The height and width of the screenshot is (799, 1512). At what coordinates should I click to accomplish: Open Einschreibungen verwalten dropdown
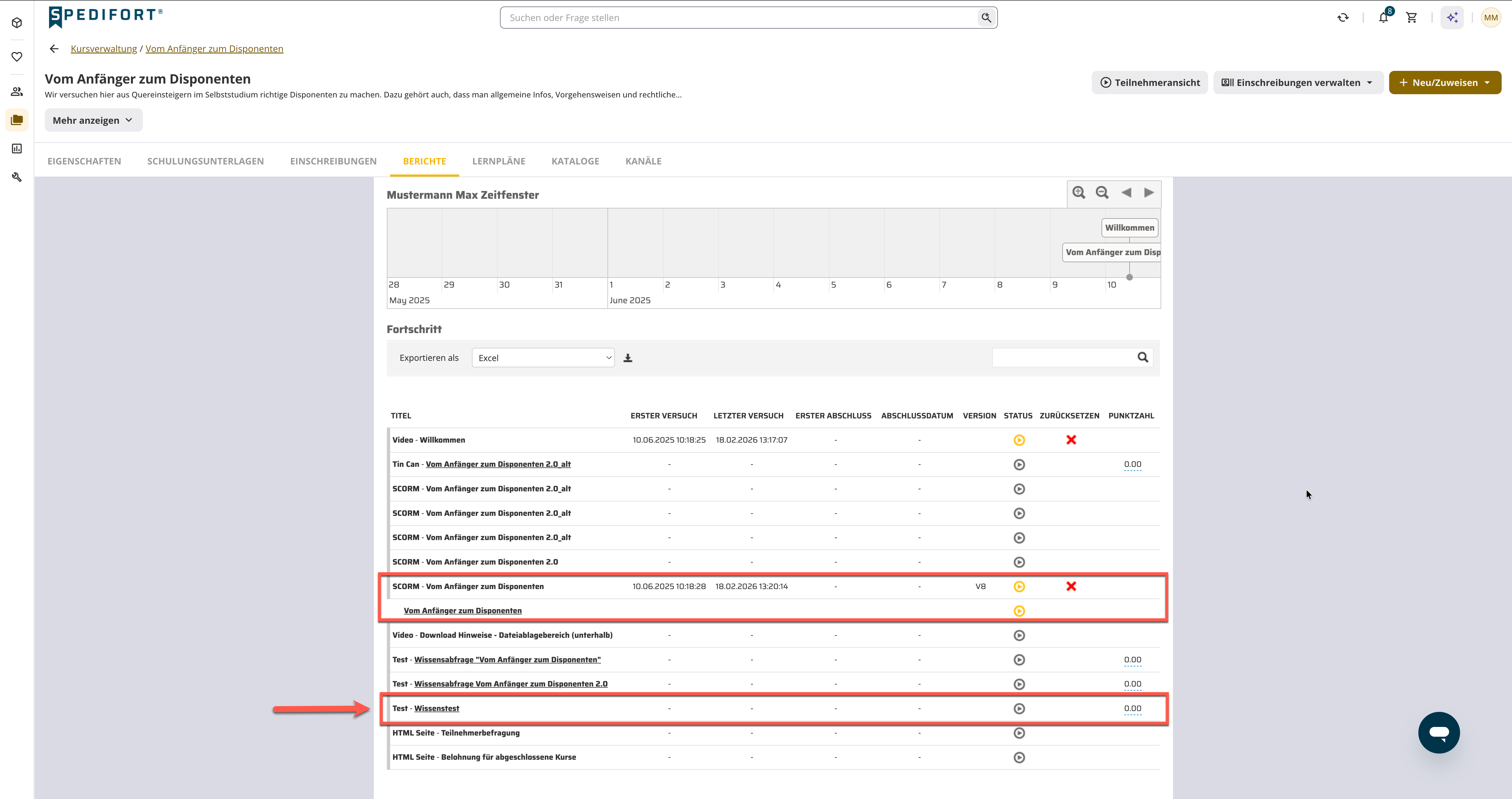[1298, 83]
